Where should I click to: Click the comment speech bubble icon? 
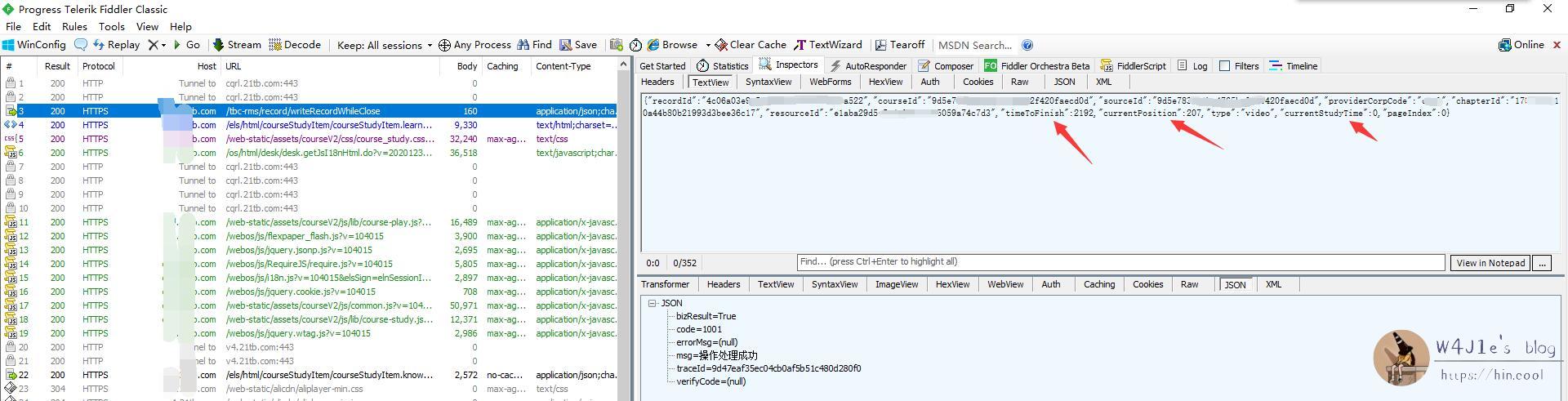click(81, 45)
